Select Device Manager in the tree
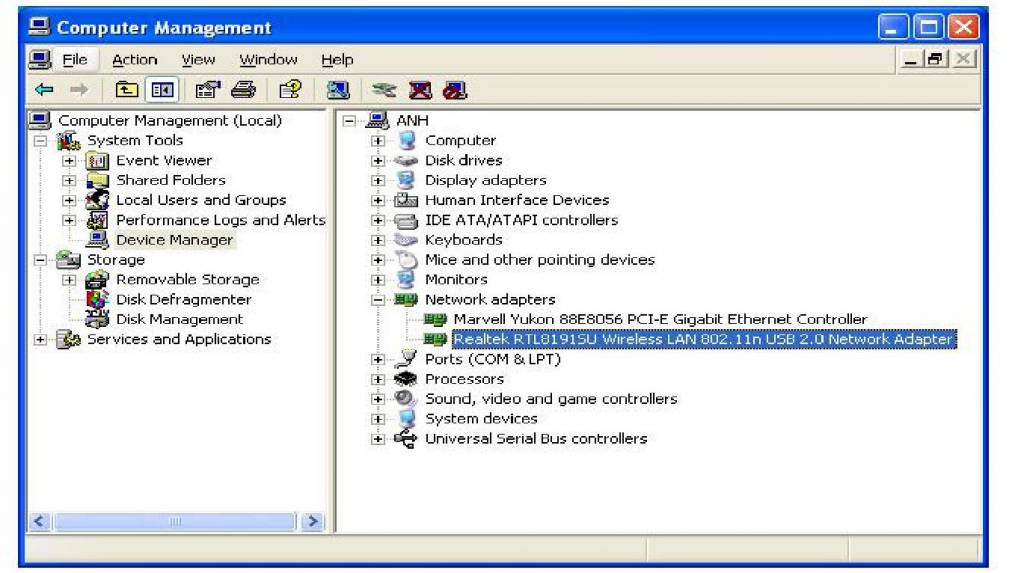 point(174,240)
